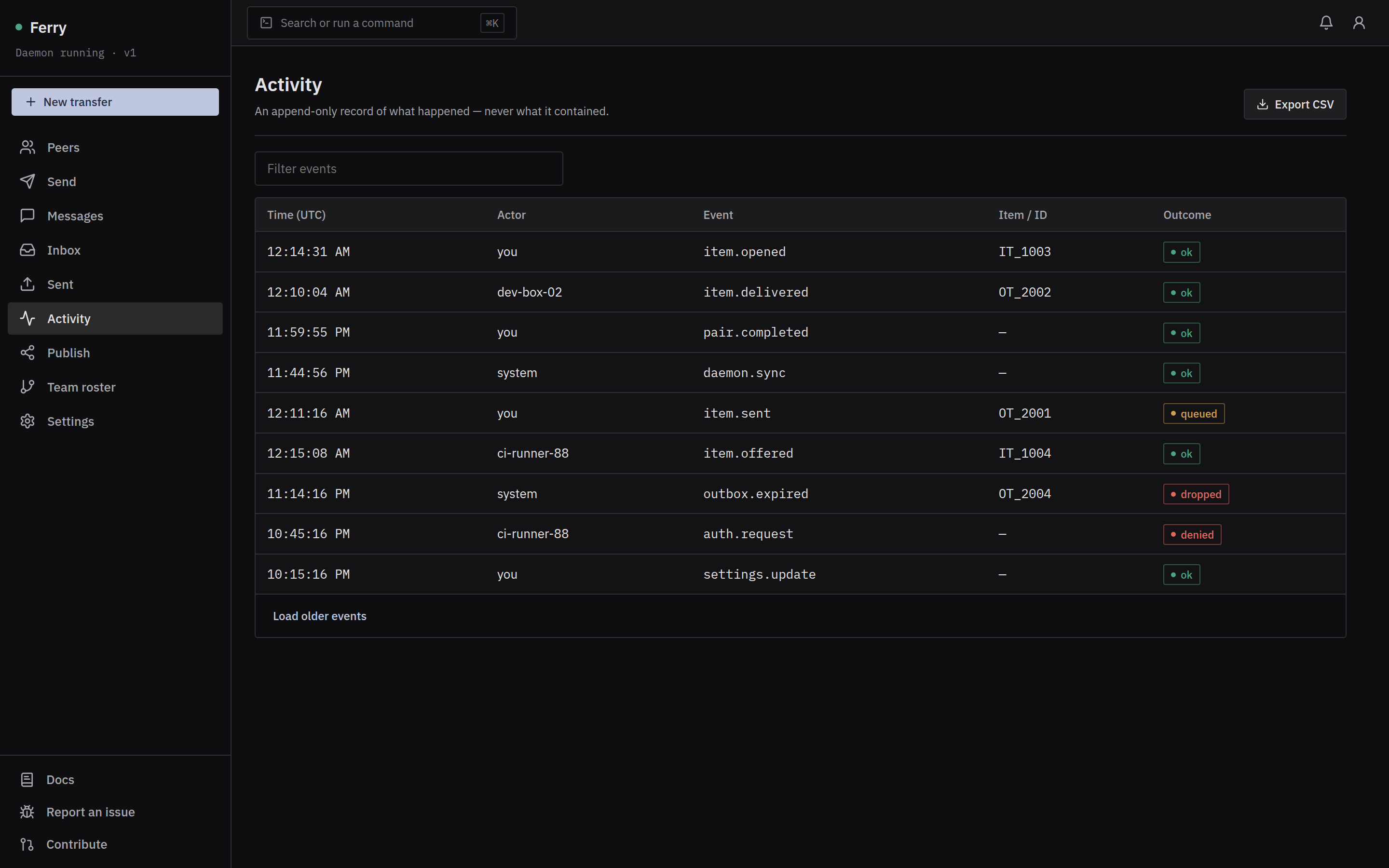This screenshot has height=868, width=1389.
Task: Click the download icon on Export CSV
Action: [1262, 105]
